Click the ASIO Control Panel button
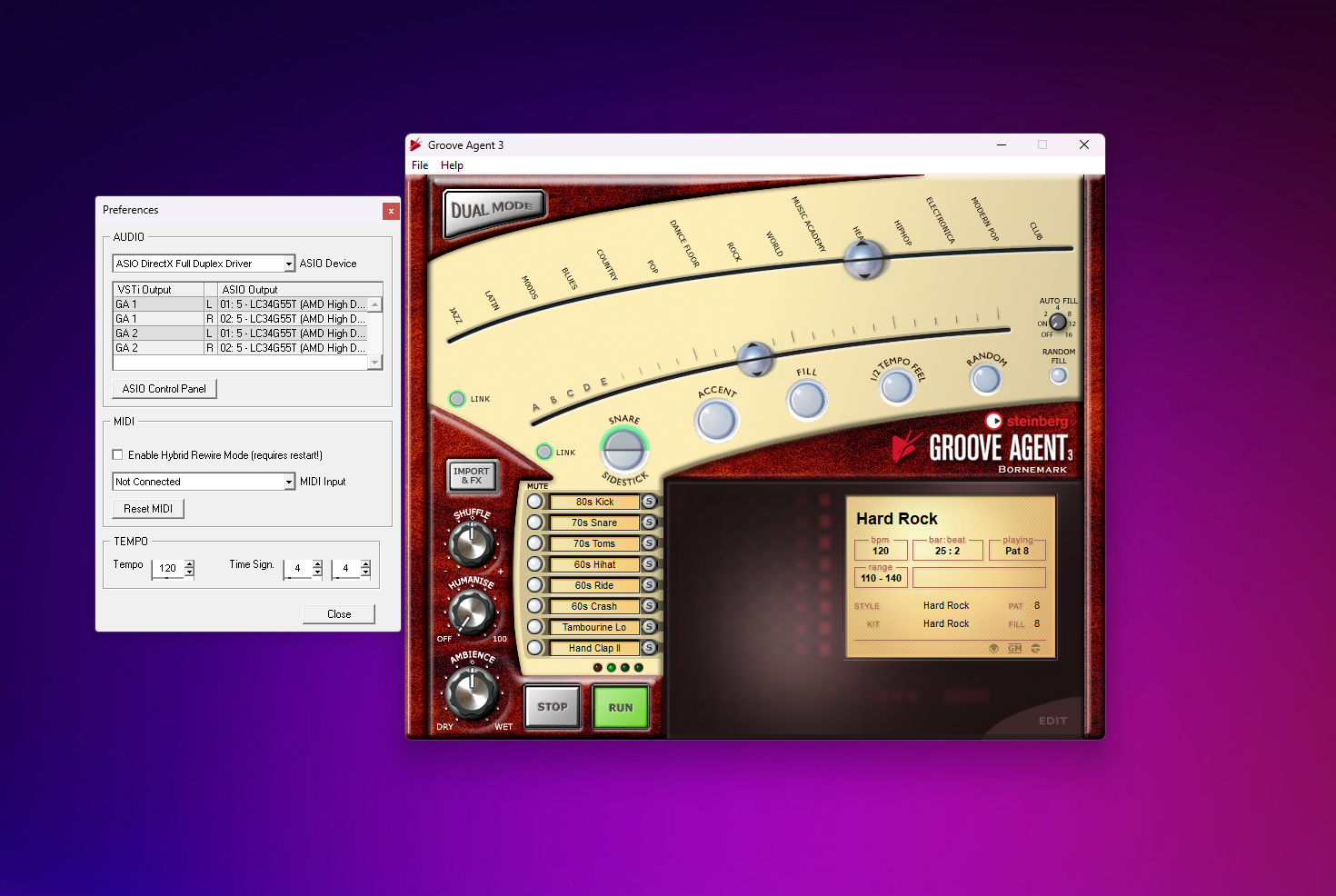The width and height of the screenshot is (1336, 896). (x=165, y=389)
